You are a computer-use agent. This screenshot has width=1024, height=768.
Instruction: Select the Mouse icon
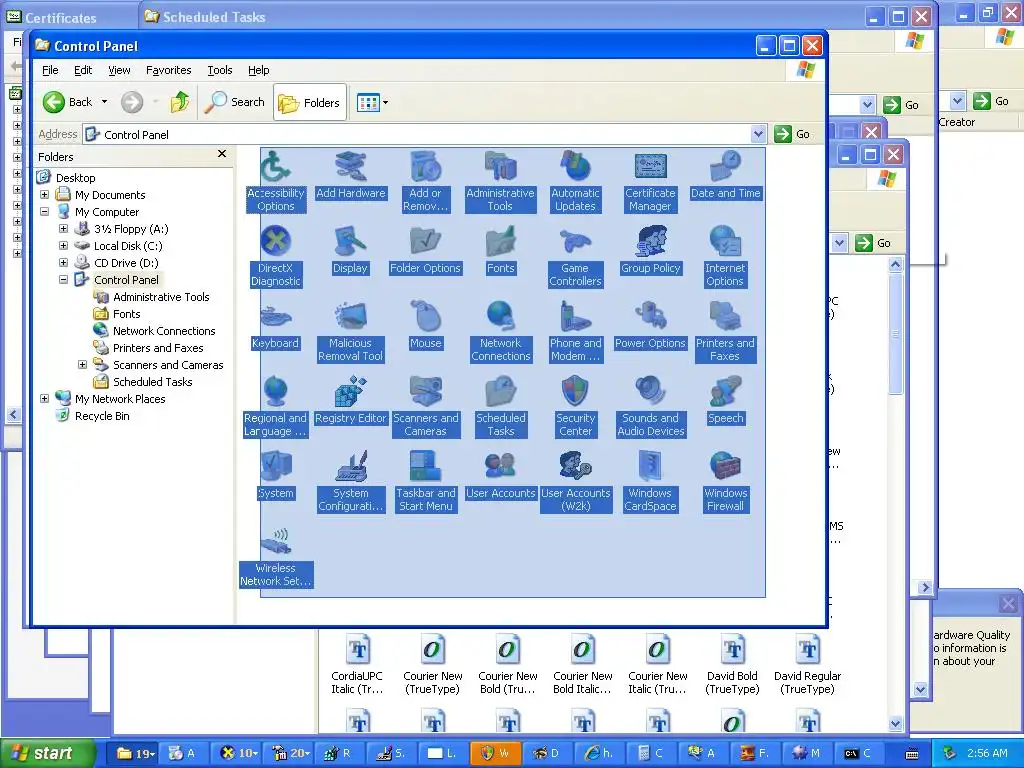[425, 325]
